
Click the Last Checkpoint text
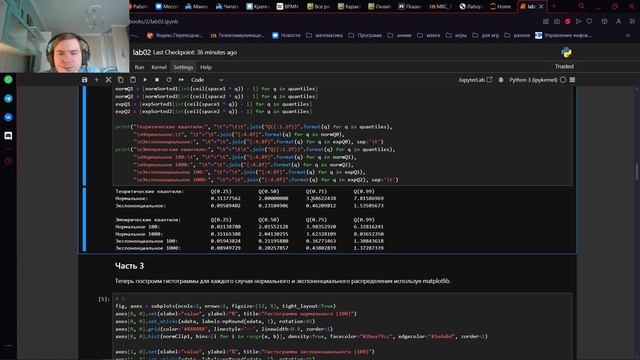195,52
